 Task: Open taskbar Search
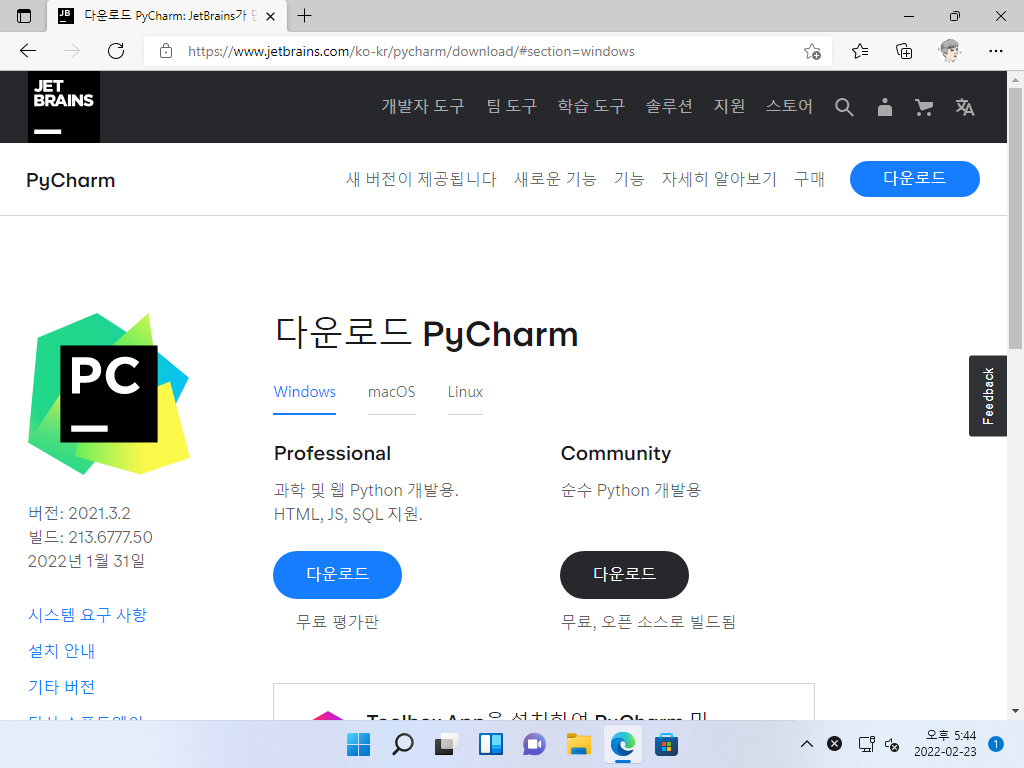point(402,744)
